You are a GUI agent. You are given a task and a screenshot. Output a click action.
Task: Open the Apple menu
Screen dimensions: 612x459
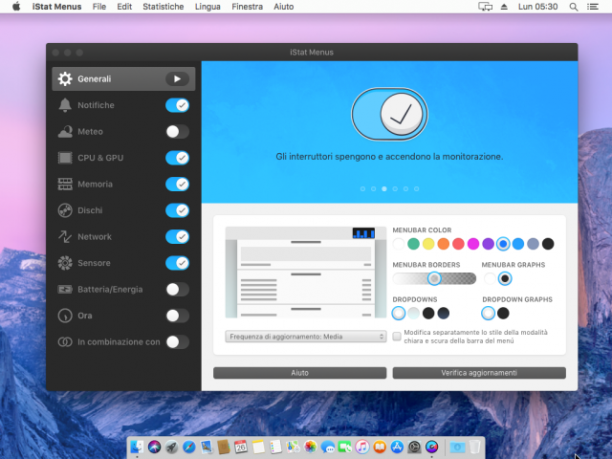click(x=16, y=7)
